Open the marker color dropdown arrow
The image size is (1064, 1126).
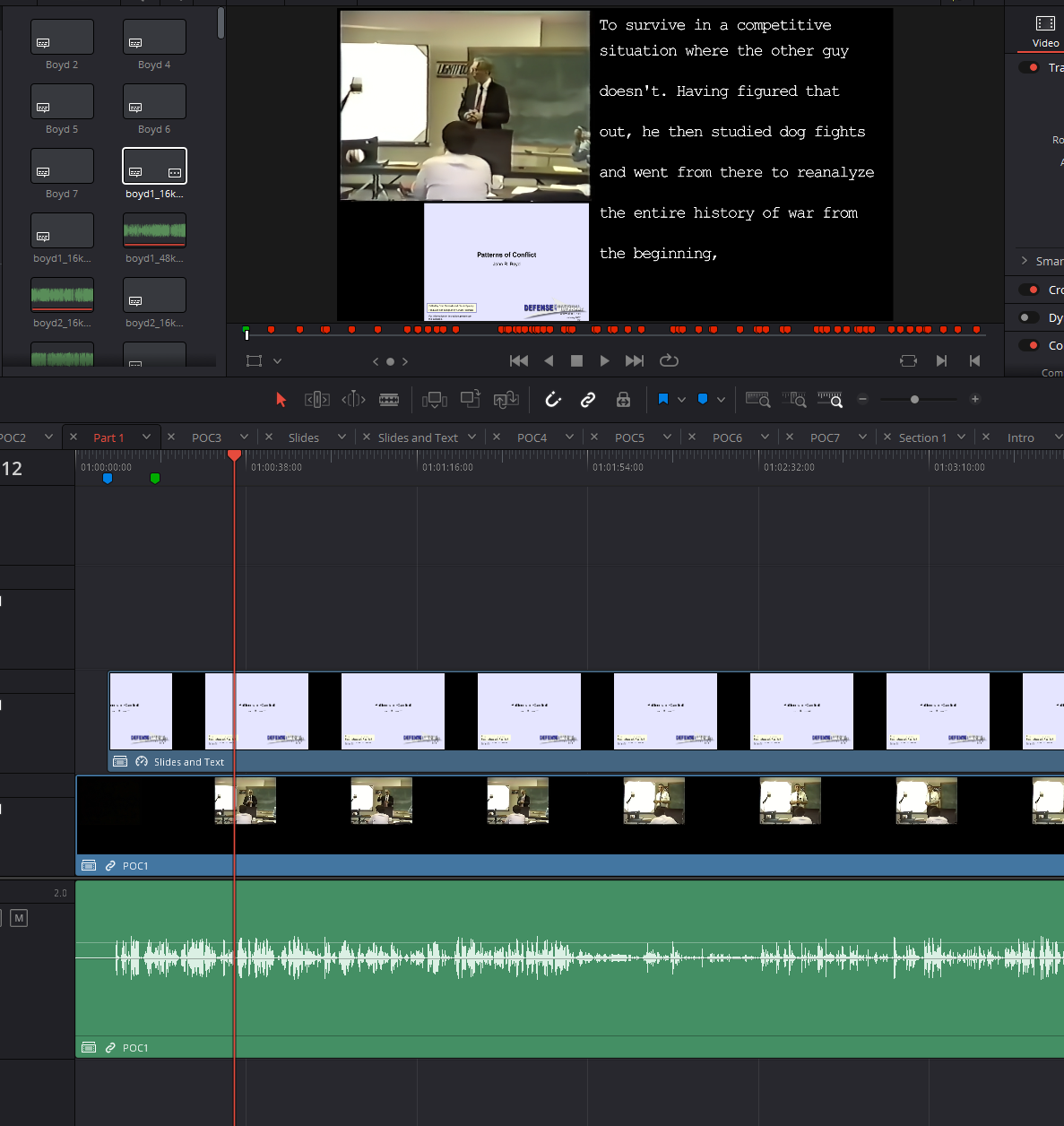pos(721,400)
